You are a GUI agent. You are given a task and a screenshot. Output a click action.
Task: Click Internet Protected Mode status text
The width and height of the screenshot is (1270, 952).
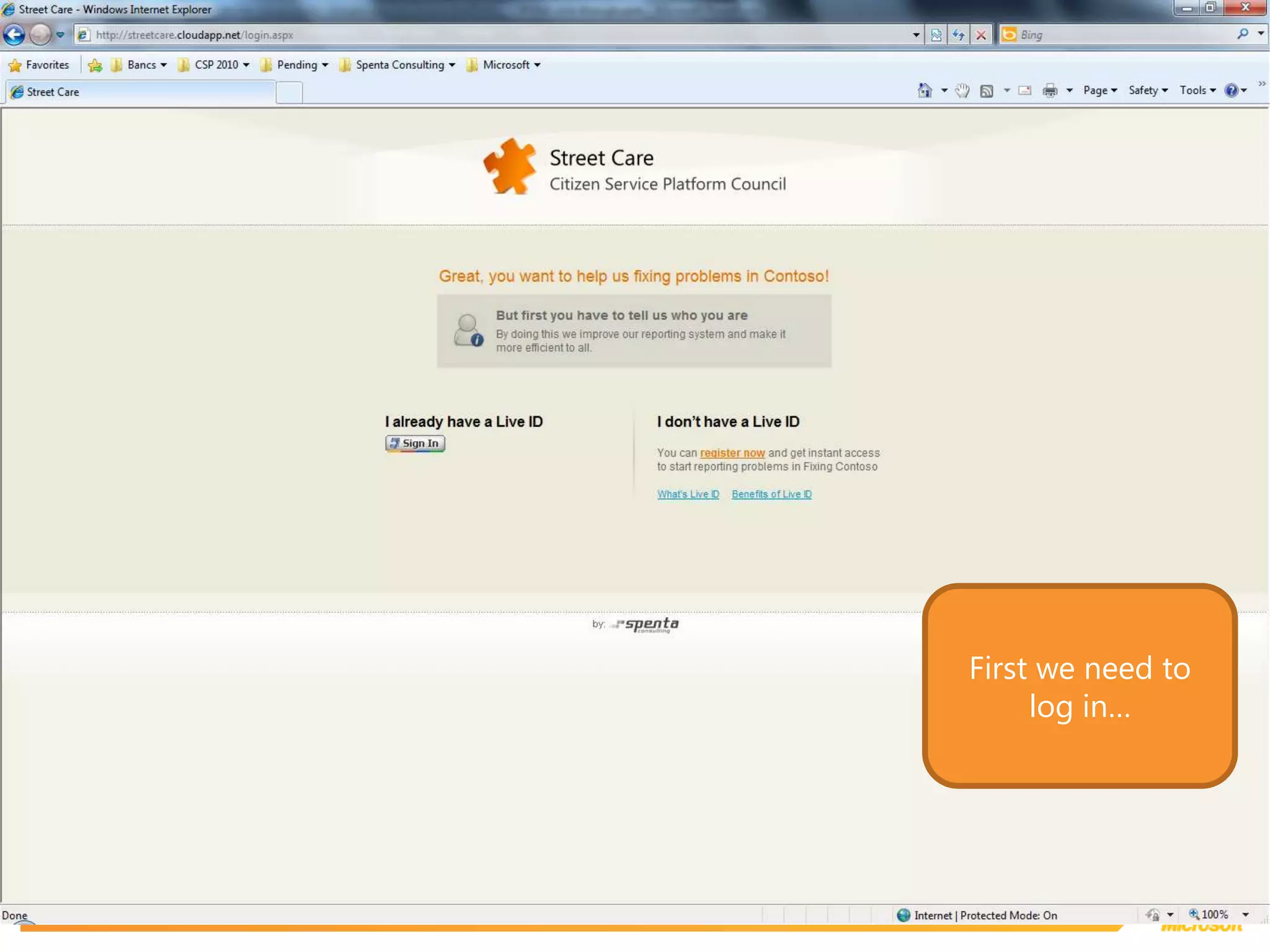[985, 915]
